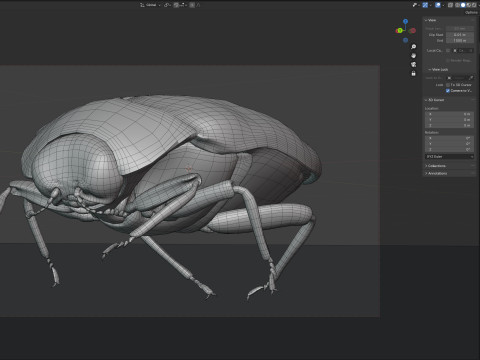Click the Focal Length field
This screenshot has height=360, width=480.
coord(460,29)
